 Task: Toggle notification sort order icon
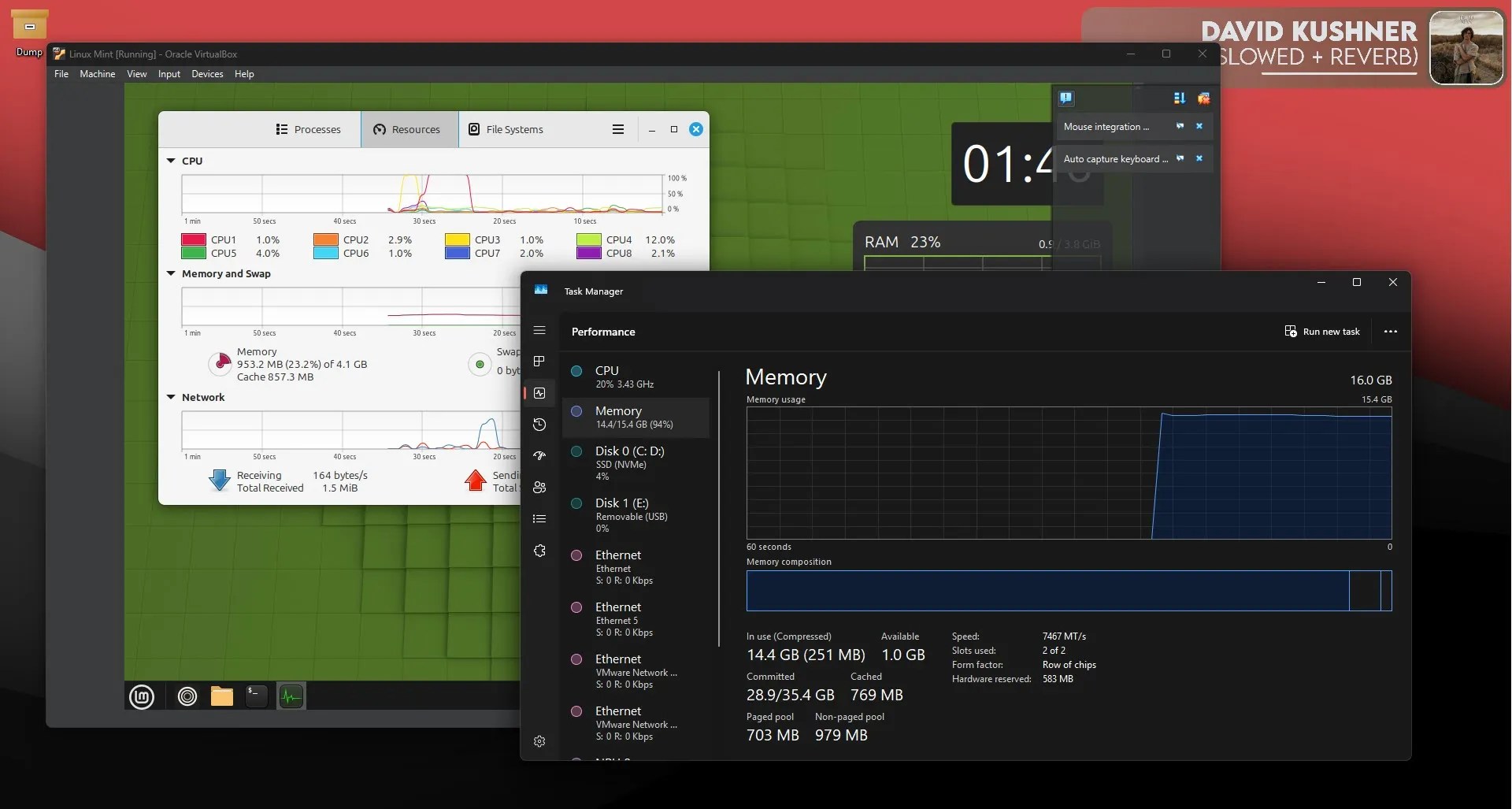click(x=1179, y=98)
